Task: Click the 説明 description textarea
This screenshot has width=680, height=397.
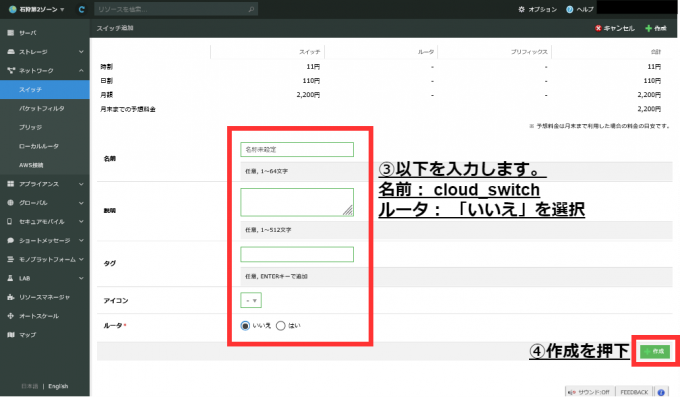Action: tap(297, 202)
